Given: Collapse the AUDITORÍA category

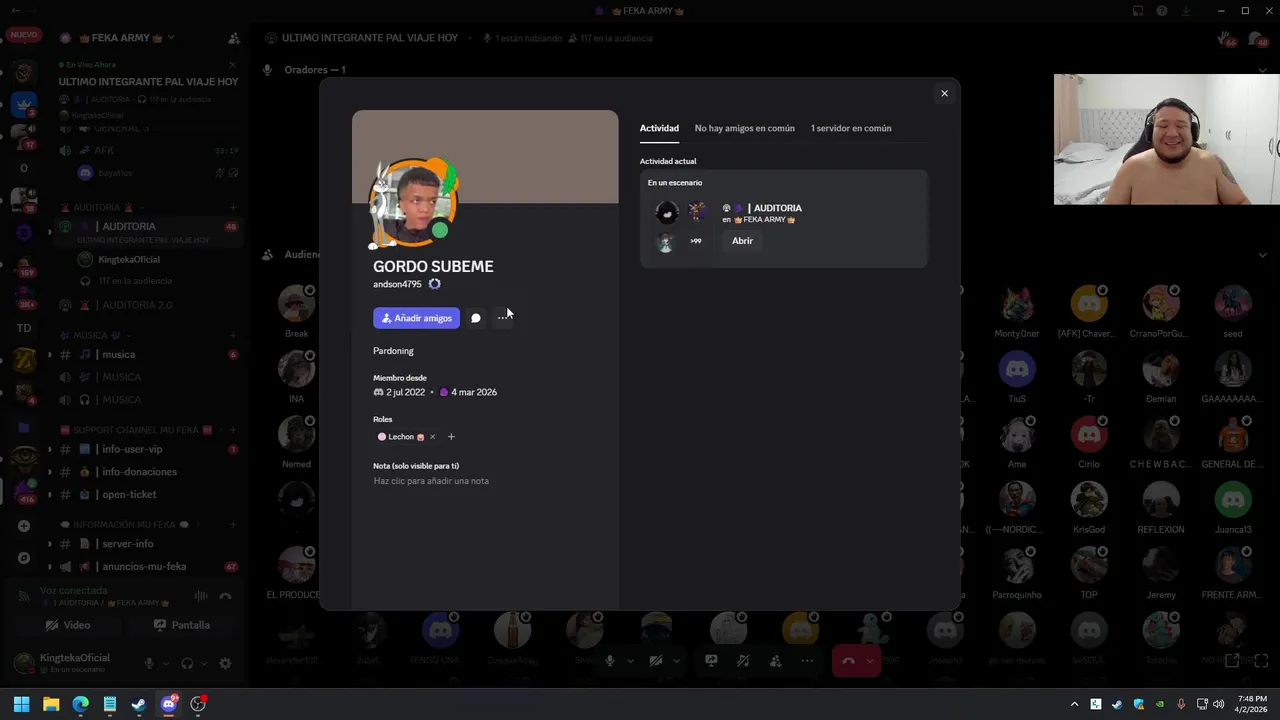Looking at the screenshot, I should click(104, 207).
